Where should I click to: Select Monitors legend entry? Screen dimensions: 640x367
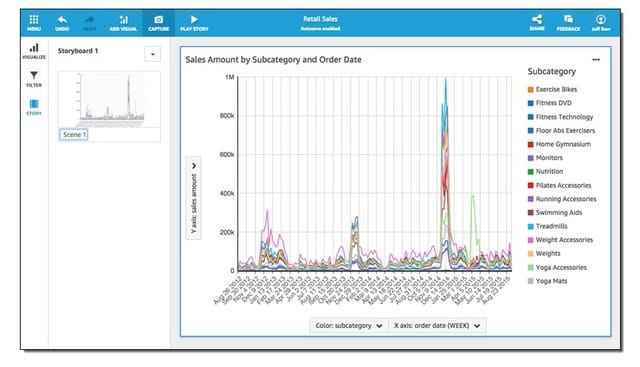[x=545, y=158]
